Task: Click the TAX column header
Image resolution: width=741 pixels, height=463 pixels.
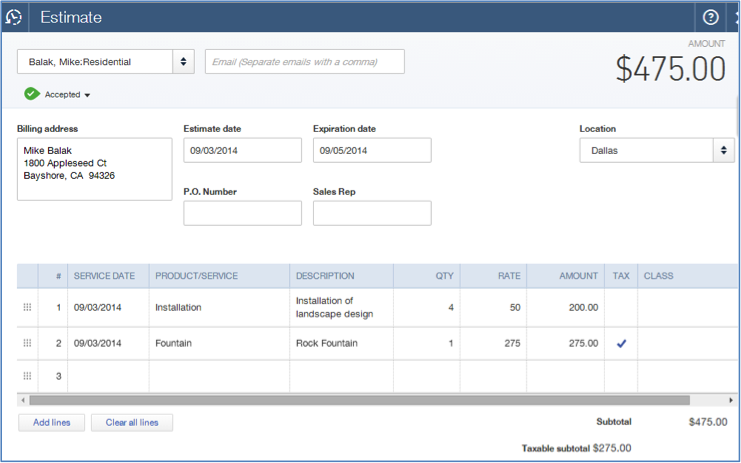Action: click(621, 276)
